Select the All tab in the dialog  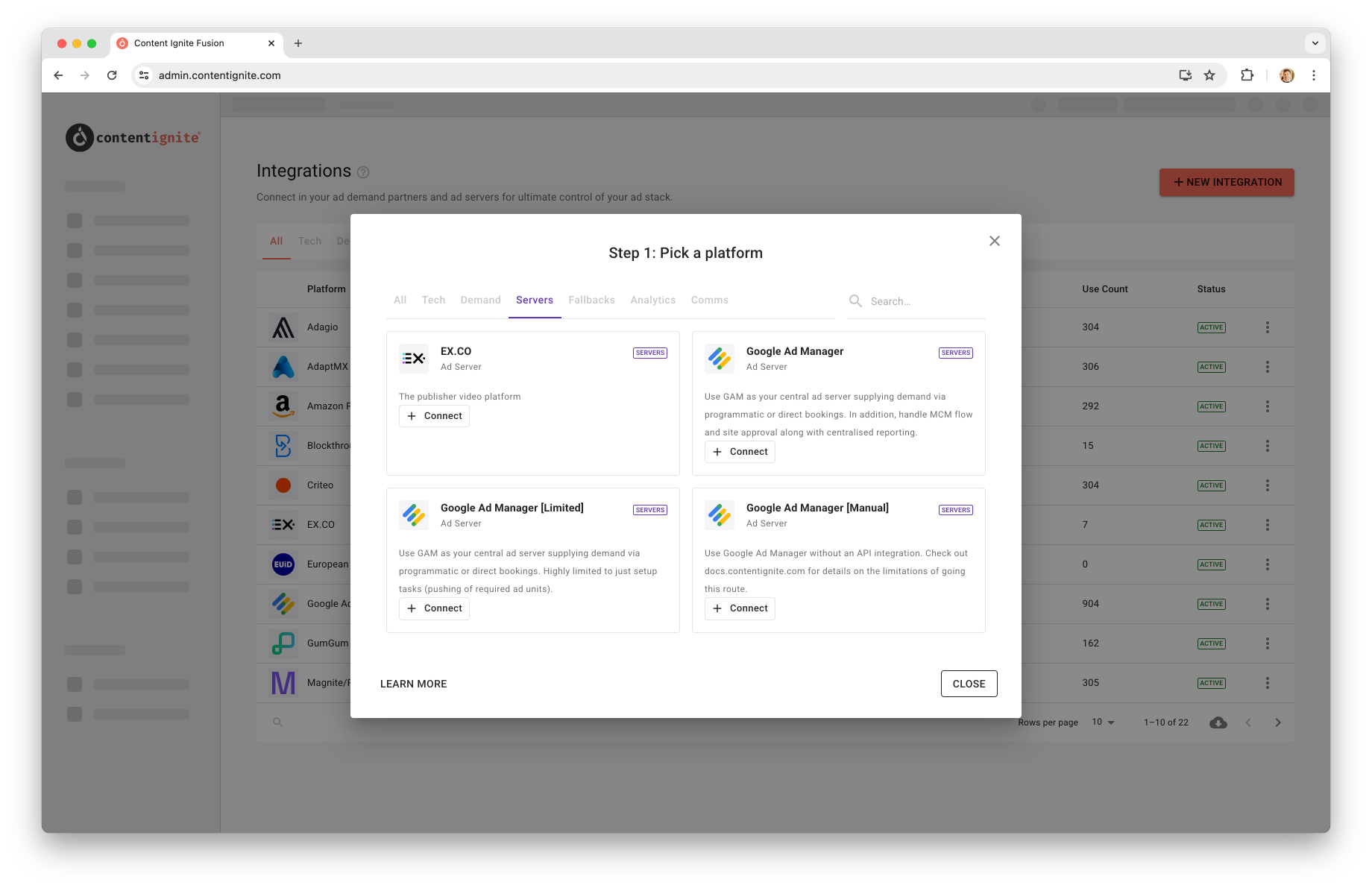[x=400, y=300]
